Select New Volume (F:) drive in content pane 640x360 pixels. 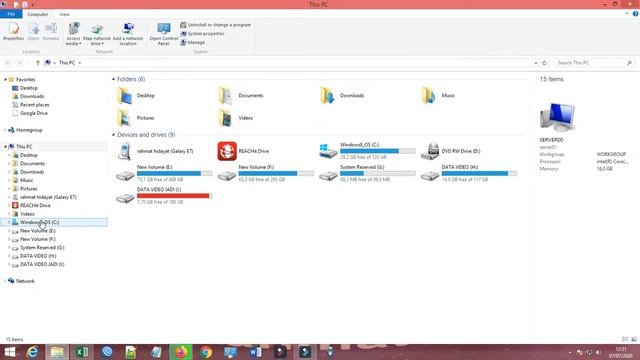pyautogui.click(x=266, y=173)
